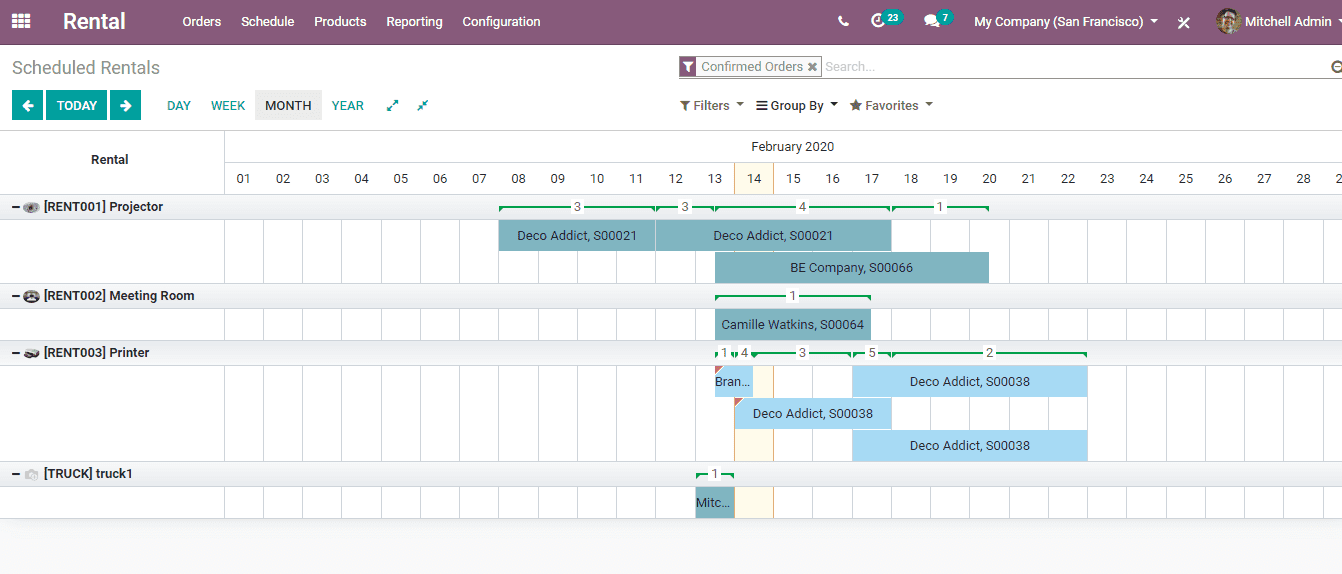Expand all rows arrows icon

(x=393, y=105)
